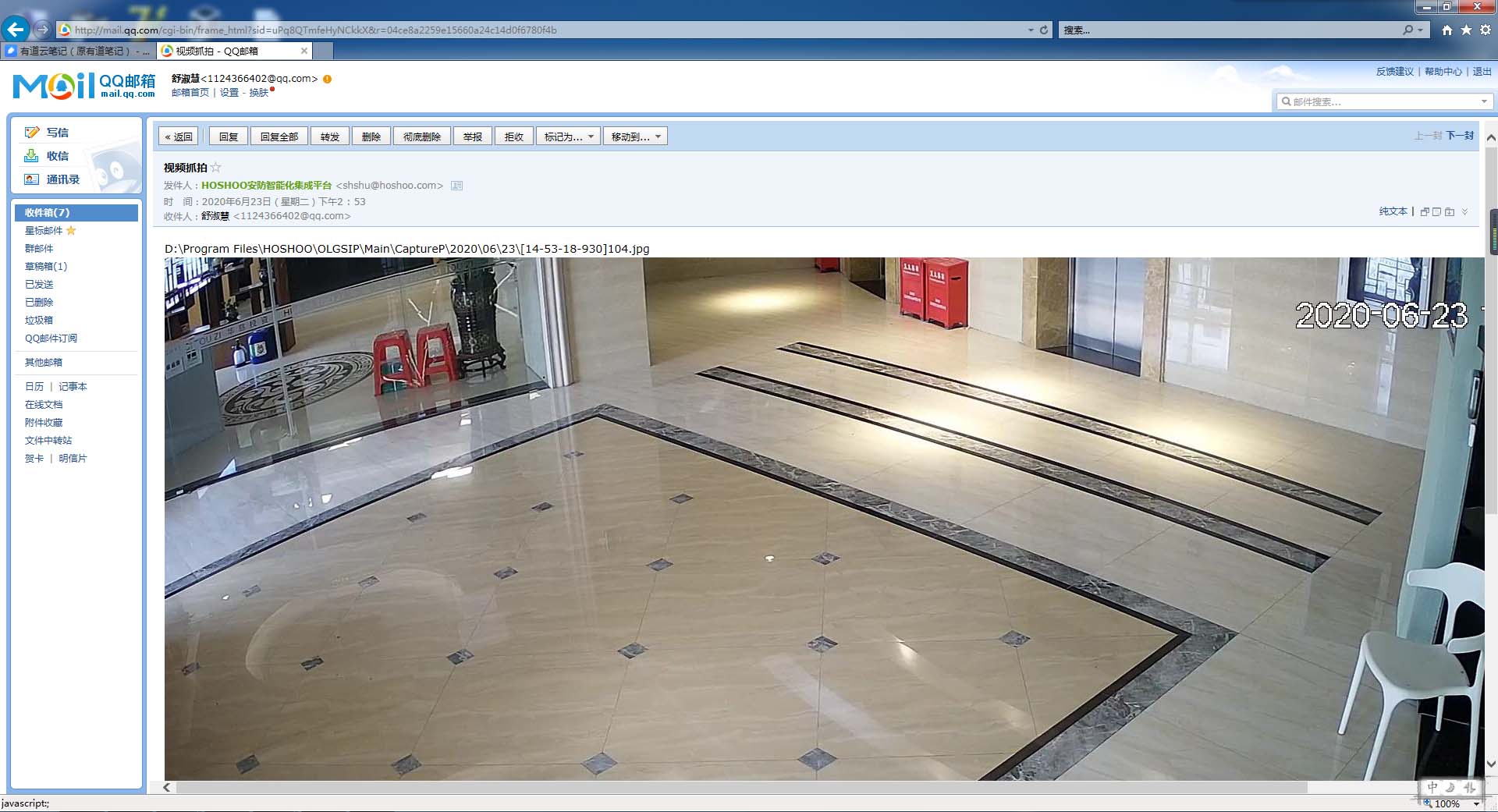Screen dimensions: 1498x812
Task: Expand email header details chevron
Action: coord(1464,211)
